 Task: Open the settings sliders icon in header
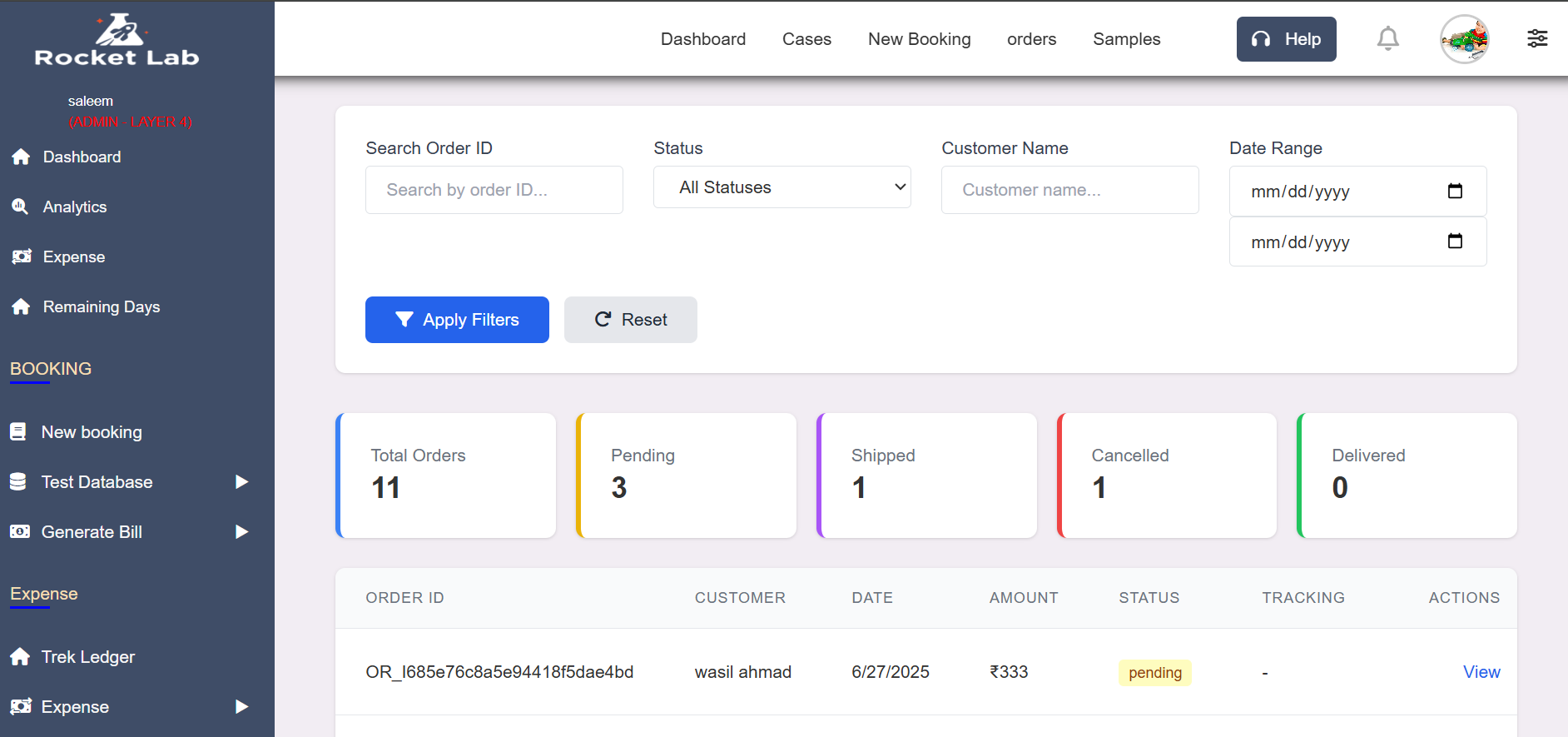(1537, 38)
